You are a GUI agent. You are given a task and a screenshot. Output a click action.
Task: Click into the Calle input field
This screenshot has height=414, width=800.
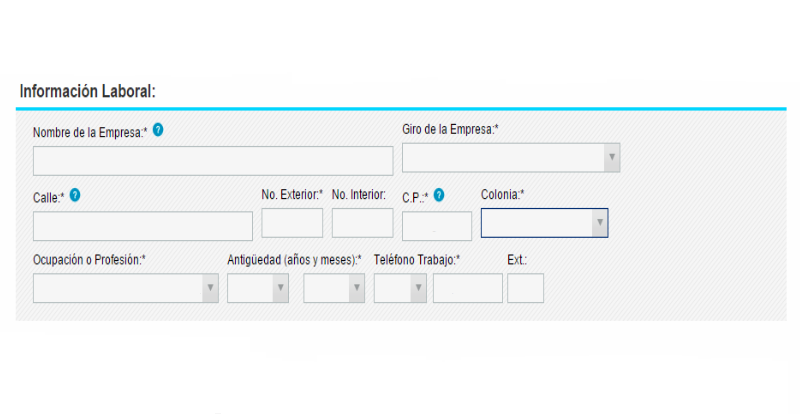point(143,226)
